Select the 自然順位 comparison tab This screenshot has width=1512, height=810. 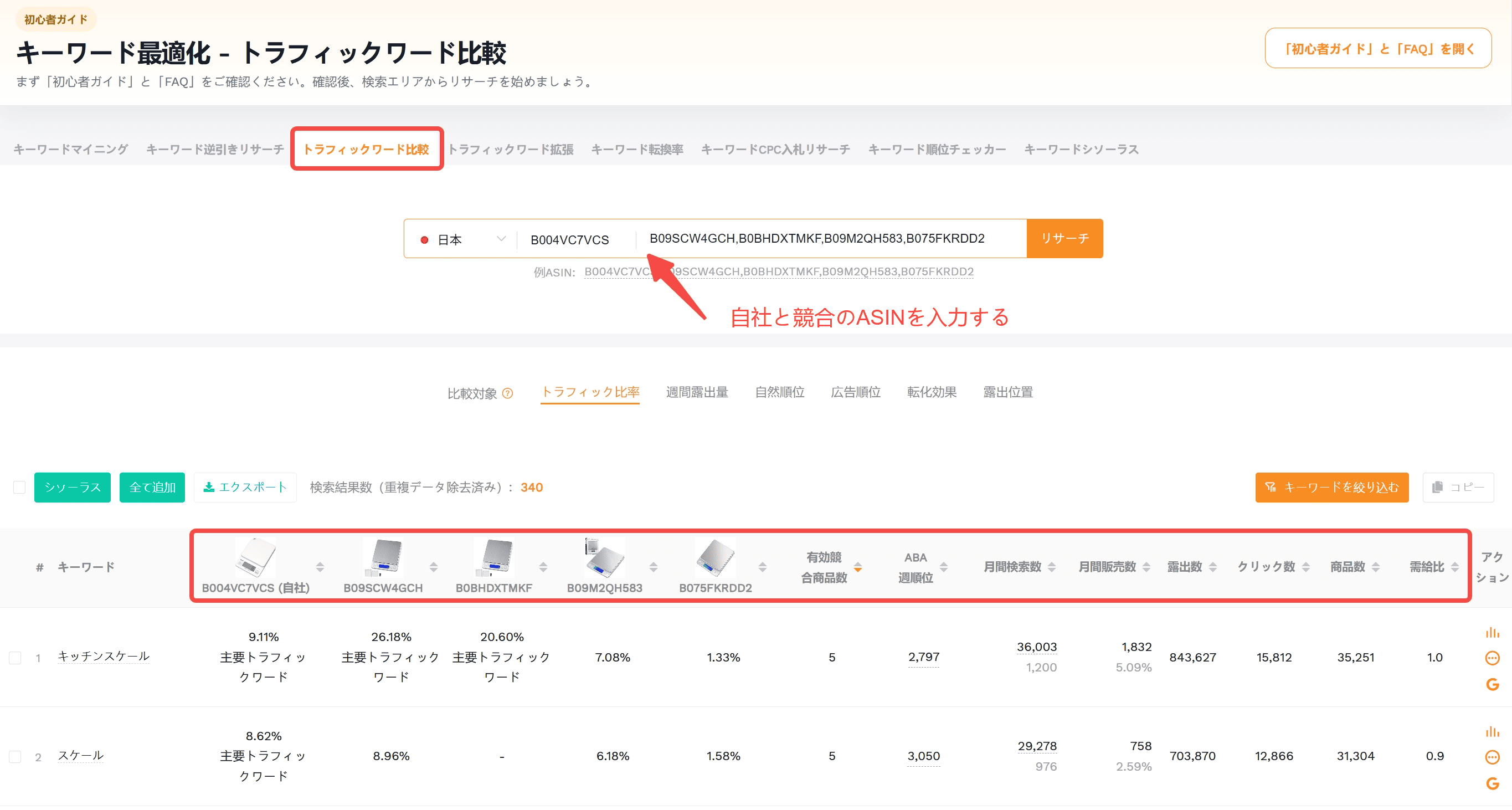pos(779,392)
